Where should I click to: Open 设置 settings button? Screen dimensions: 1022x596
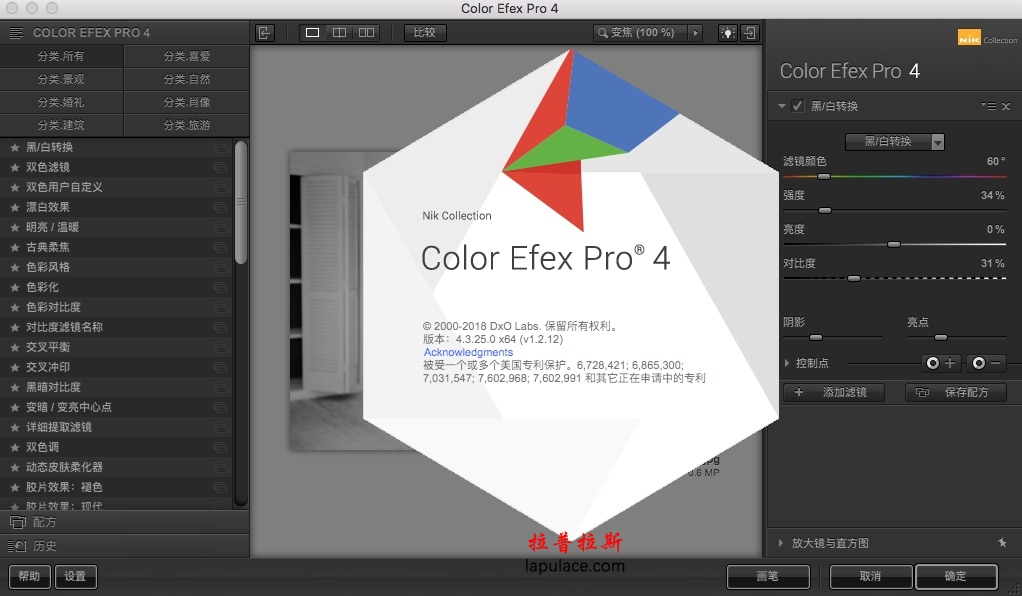pyautogui.click(x=76, y=576)
